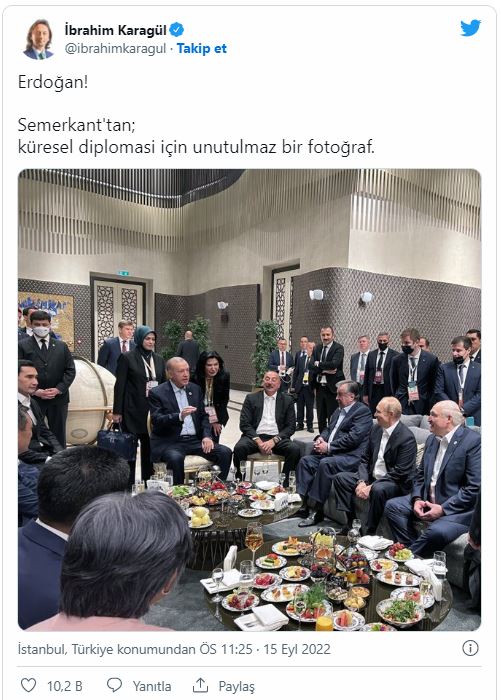This screenshot has height=700, width=501.
Task: Click the İbrahim Karagül display name
Action: [x=115, y=30]
